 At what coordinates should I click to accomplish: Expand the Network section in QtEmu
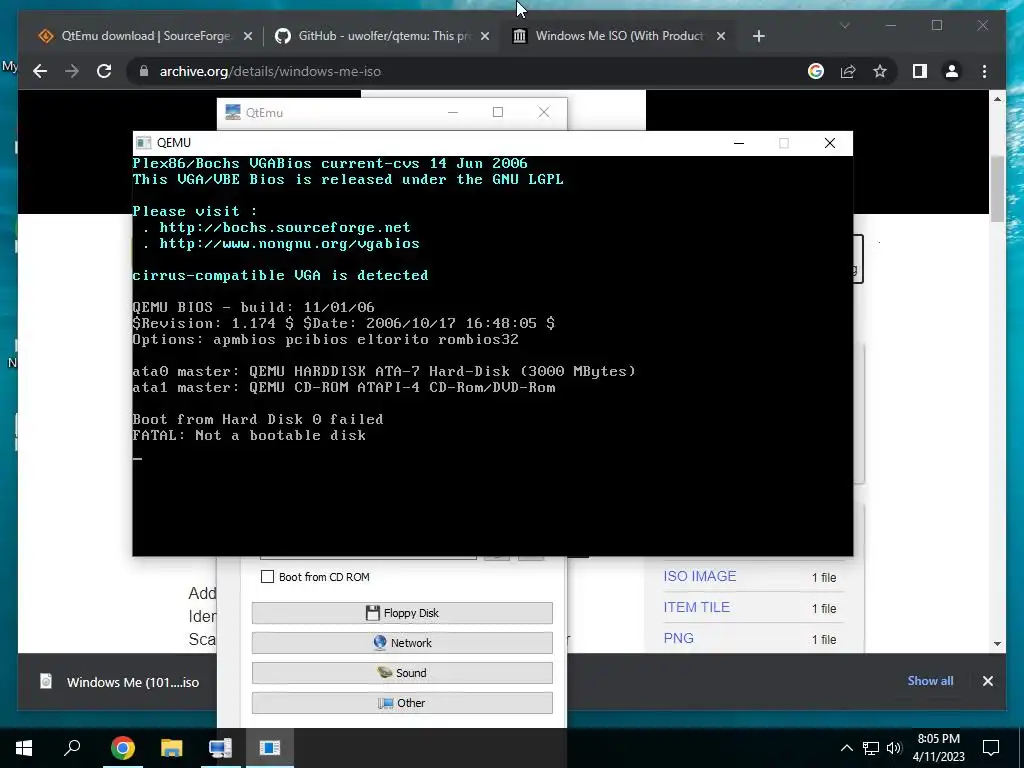[x=402, y=643]
